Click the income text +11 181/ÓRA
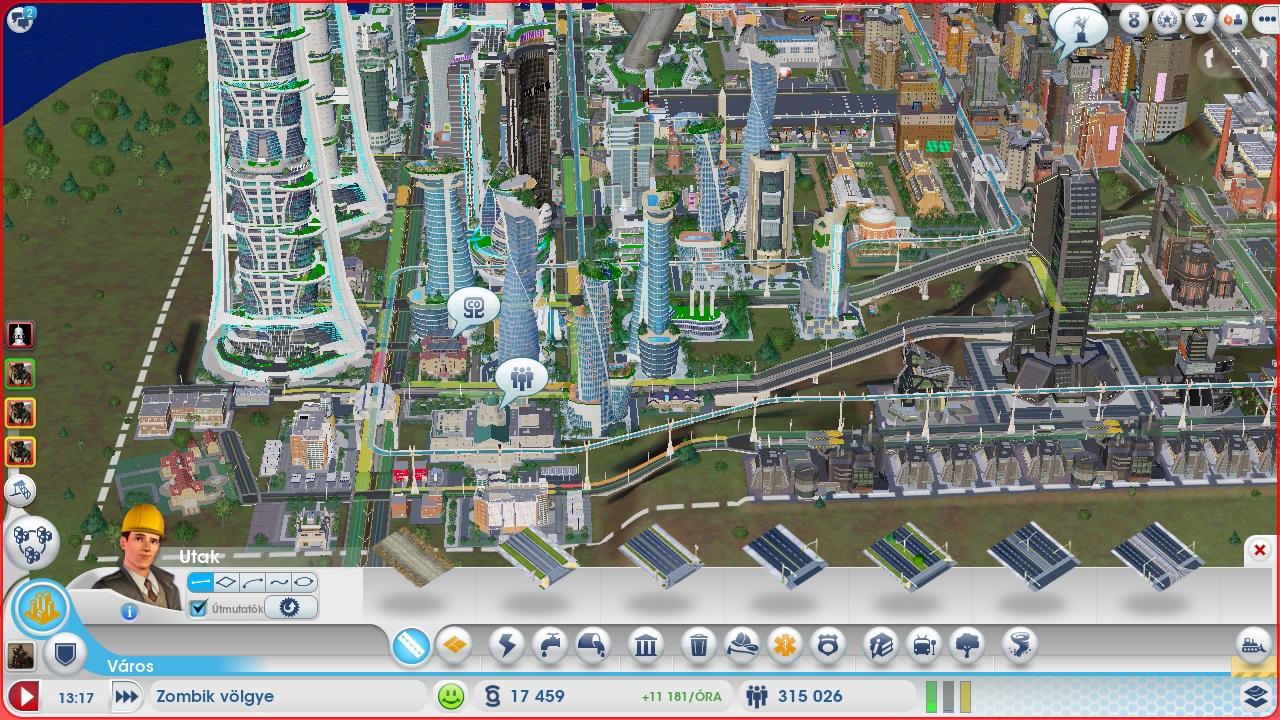 tap(683, 697)
